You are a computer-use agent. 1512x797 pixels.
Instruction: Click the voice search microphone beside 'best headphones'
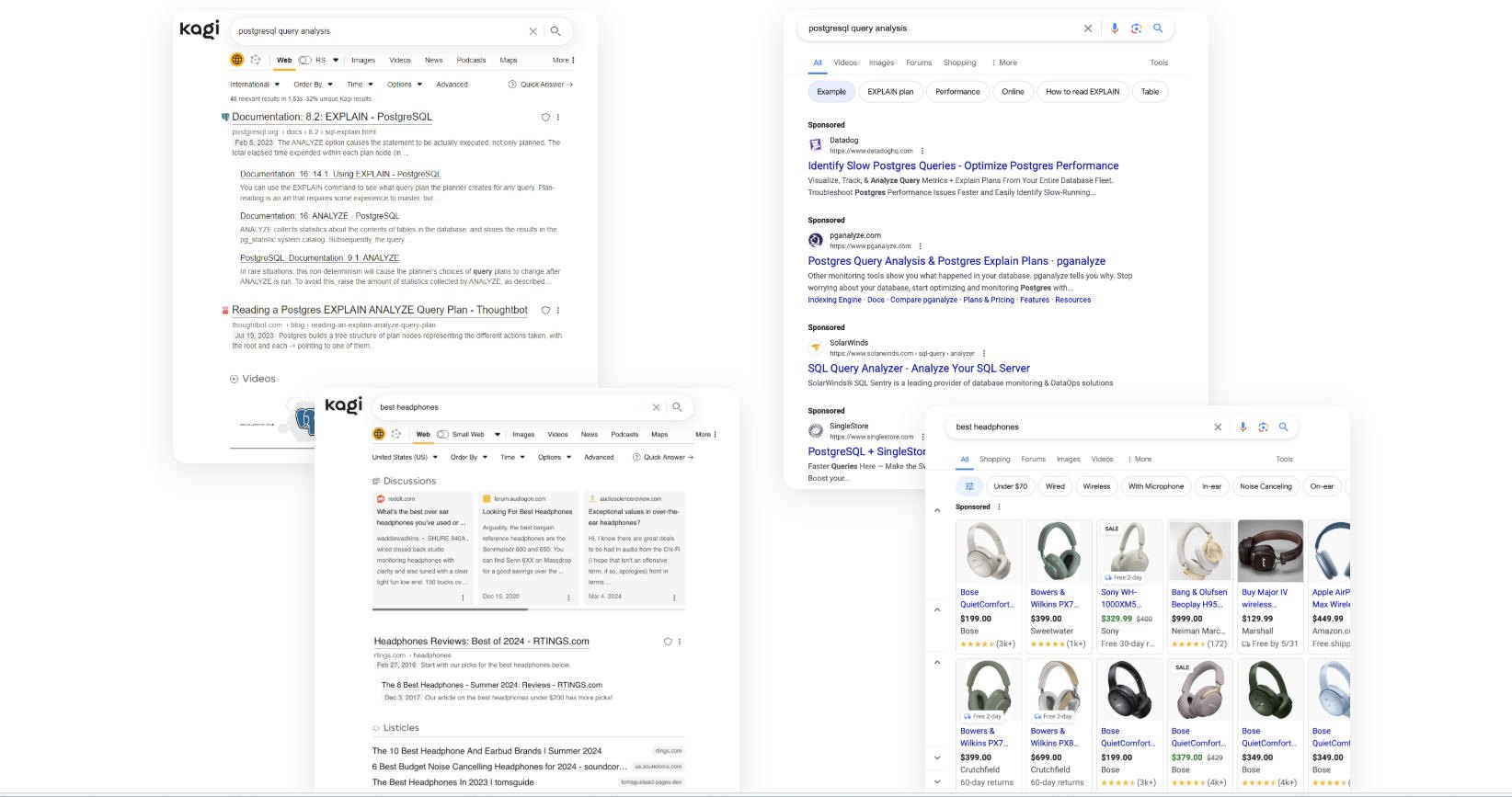[1243, 427]
